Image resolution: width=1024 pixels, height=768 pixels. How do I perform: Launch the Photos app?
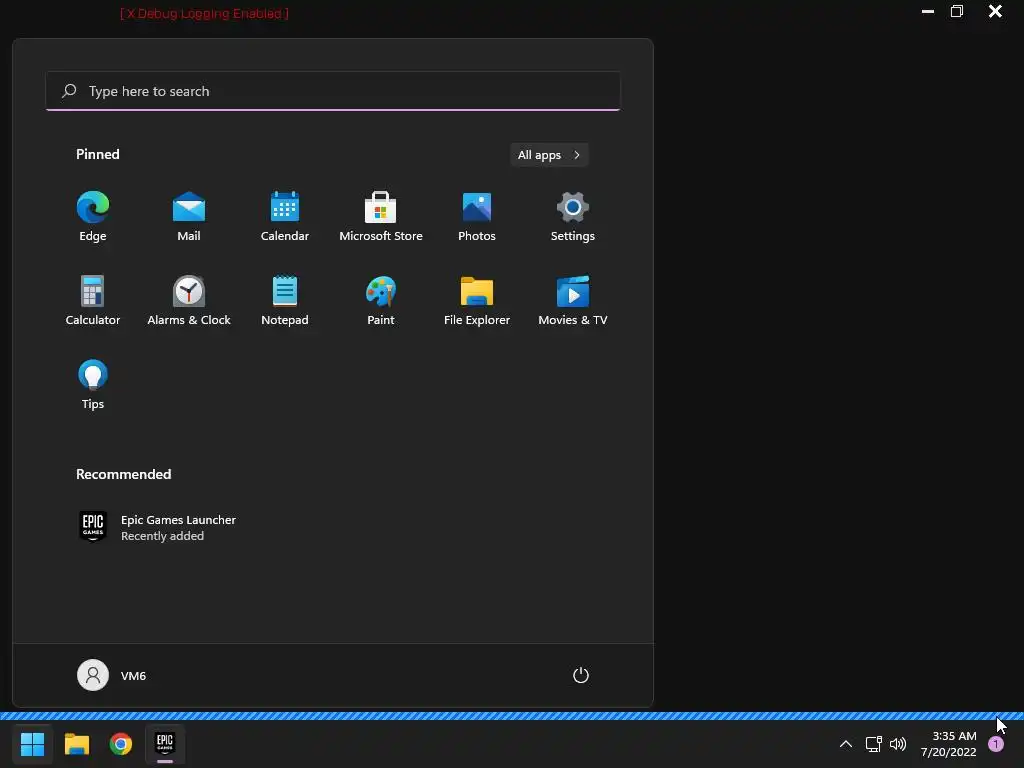(x=477, y=216)
